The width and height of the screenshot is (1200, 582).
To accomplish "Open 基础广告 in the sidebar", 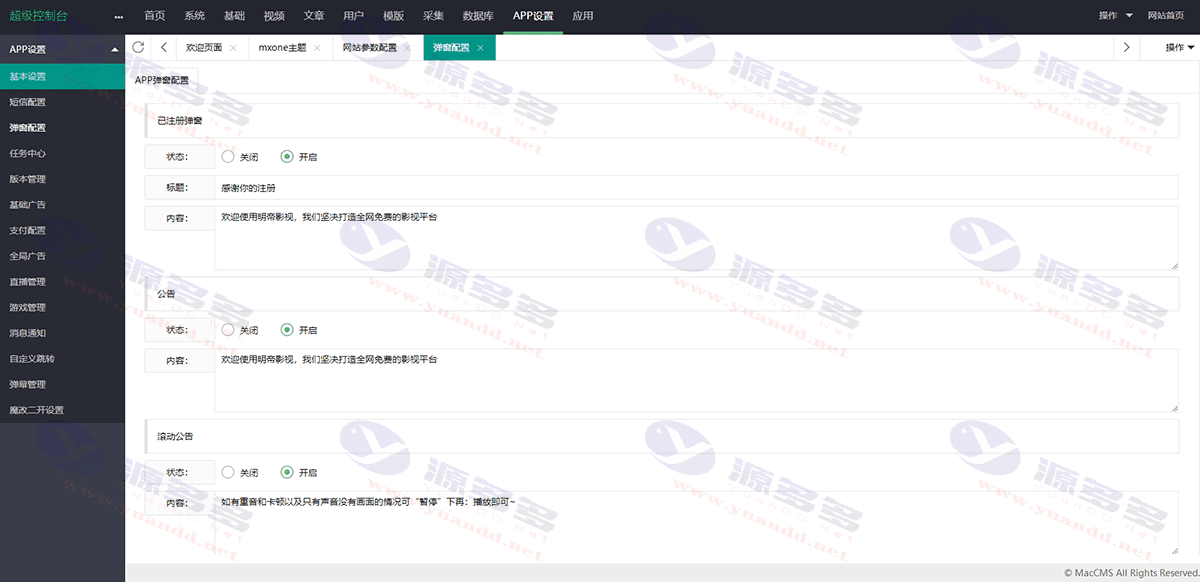I will [62, 205].
